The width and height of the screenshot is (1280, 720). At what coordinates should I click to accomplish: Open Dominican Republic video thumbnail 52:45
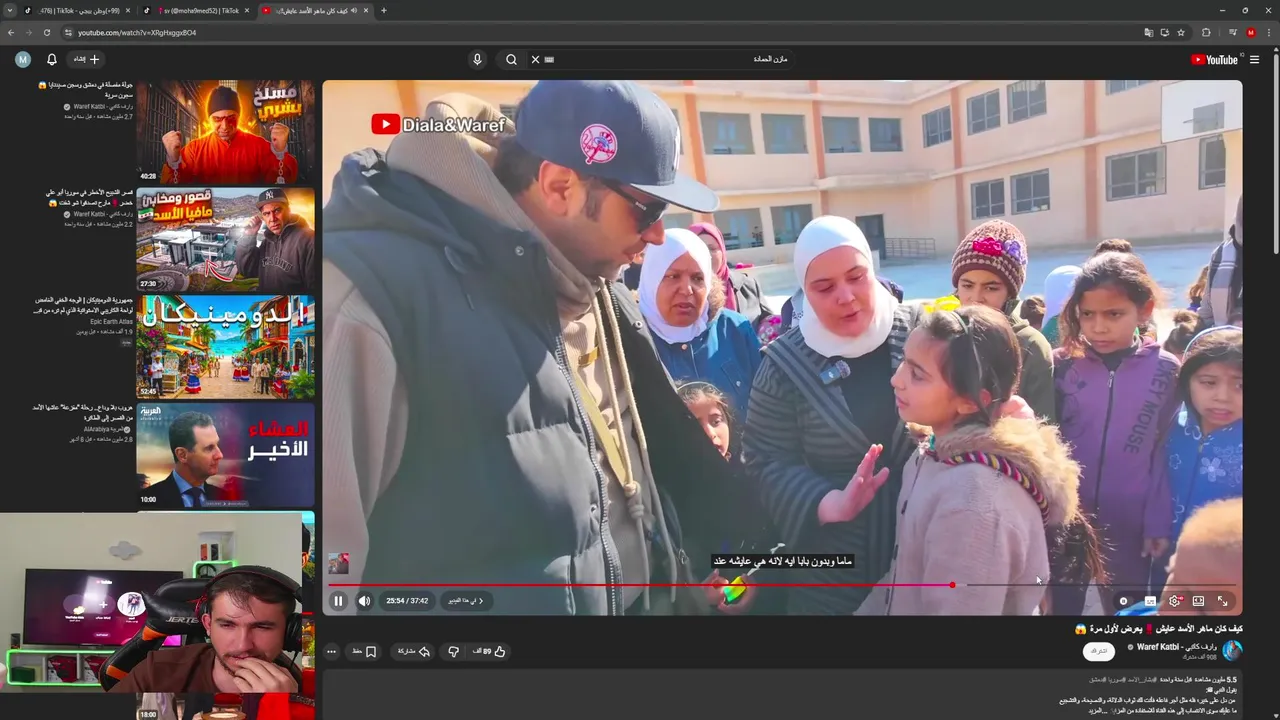225,347
